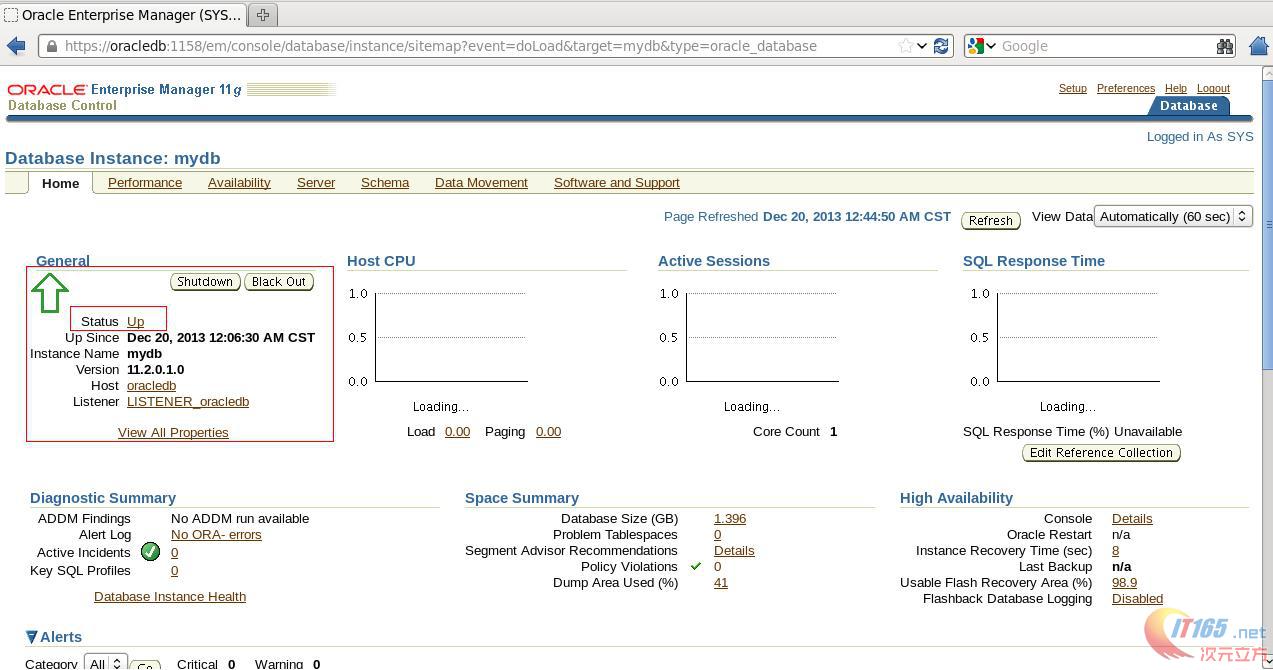Open the Console Details link
Screen dimensions: 1273x670
pyautogui.click(x=1132, y=518)
